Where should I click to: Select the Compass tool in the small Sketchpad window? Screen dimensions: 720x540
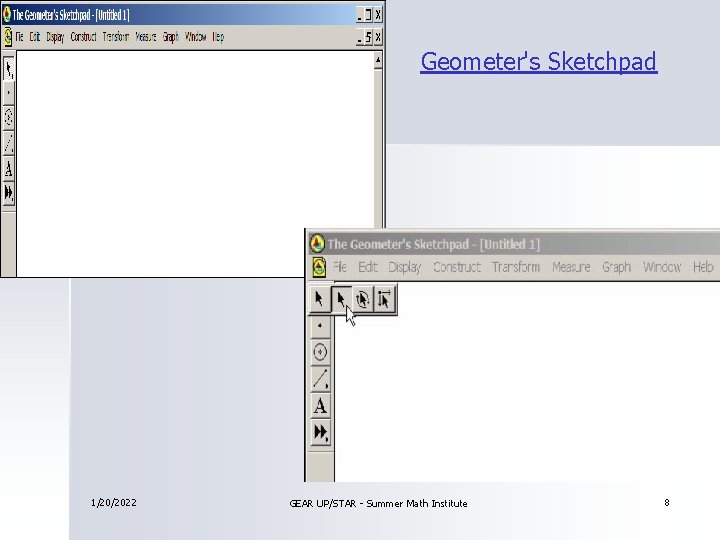pos(9,117)
